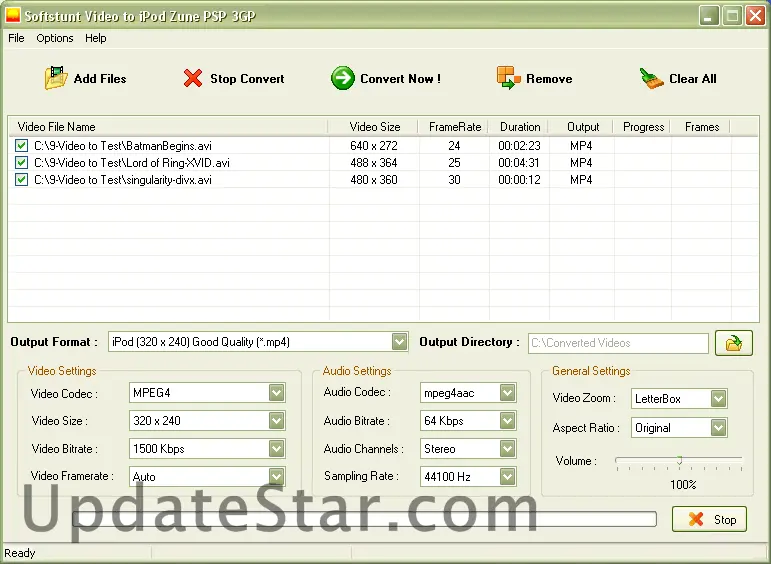Click the Add Files folder icon
This screenshot has width=771, height=564.
[55, 78]
